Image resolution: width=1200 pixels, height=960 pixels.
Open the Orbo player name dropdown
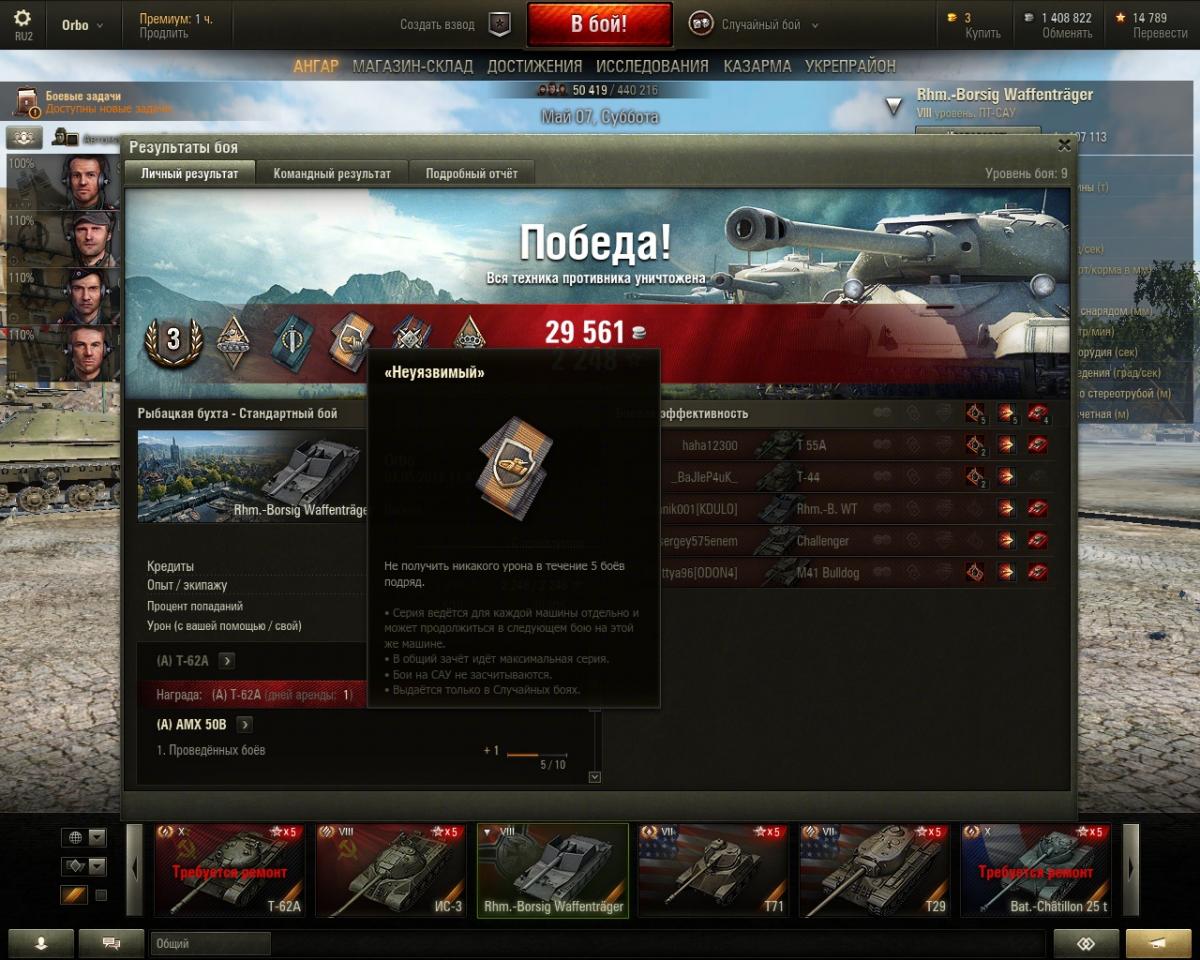(x=82, y=25)
